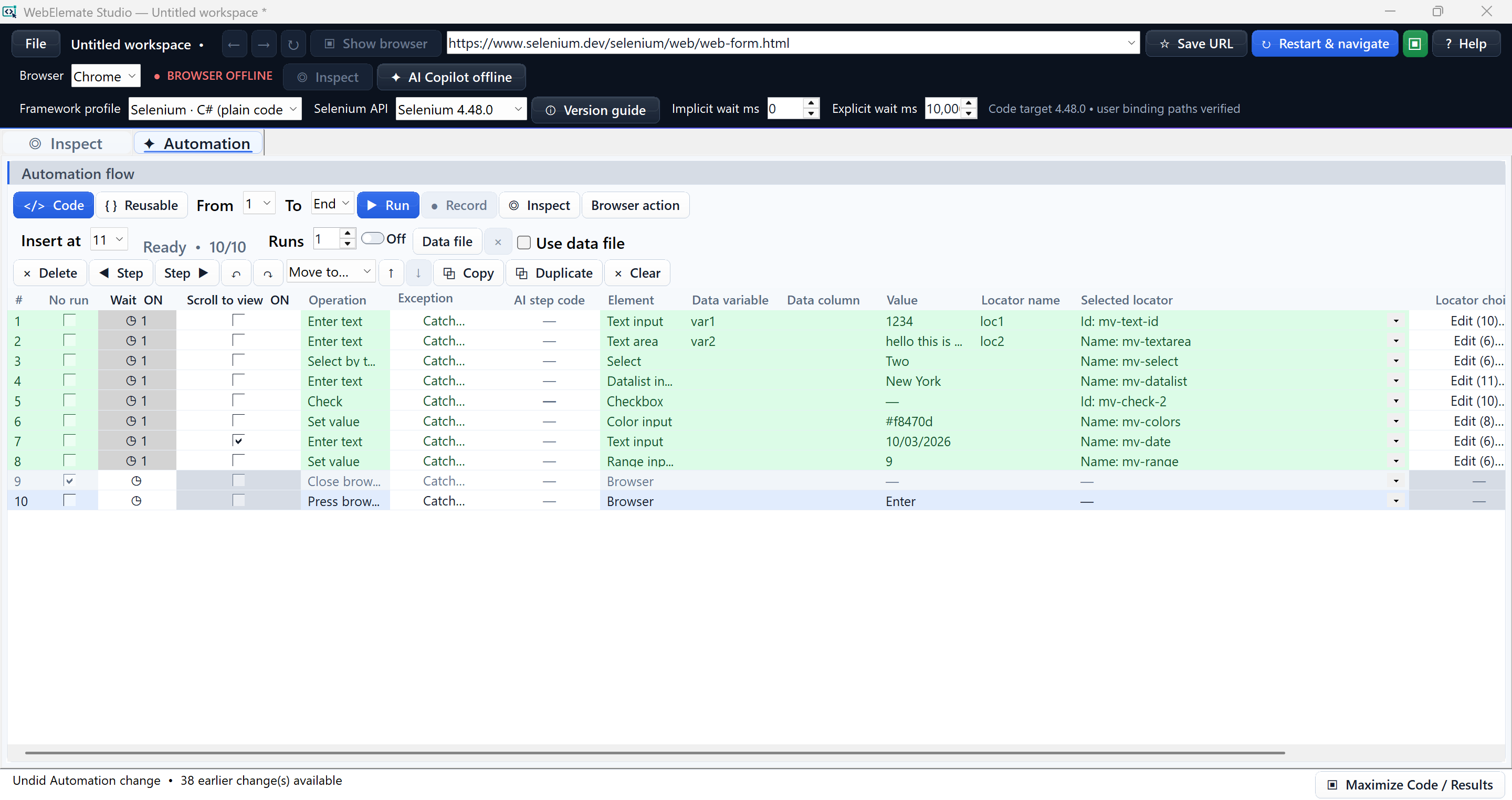Check Scroll to view for row 3
Viewport: 1512px width, 800px height.
tap(238, 360)
